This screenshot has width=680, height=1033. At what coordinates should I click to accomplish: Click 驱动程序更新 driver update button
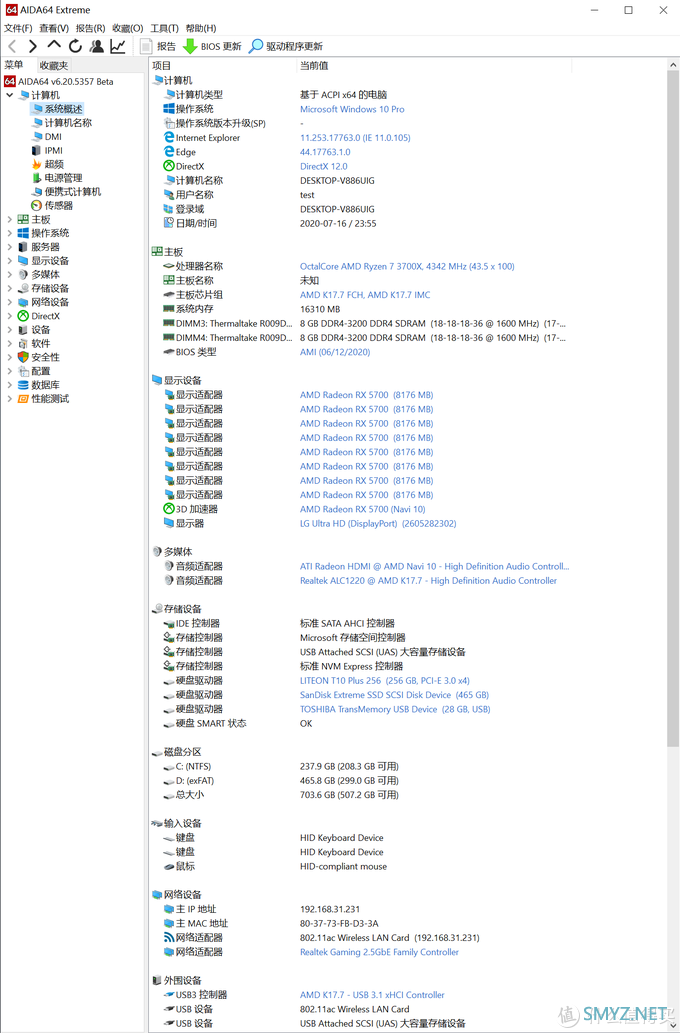click(x=286, y=46)
